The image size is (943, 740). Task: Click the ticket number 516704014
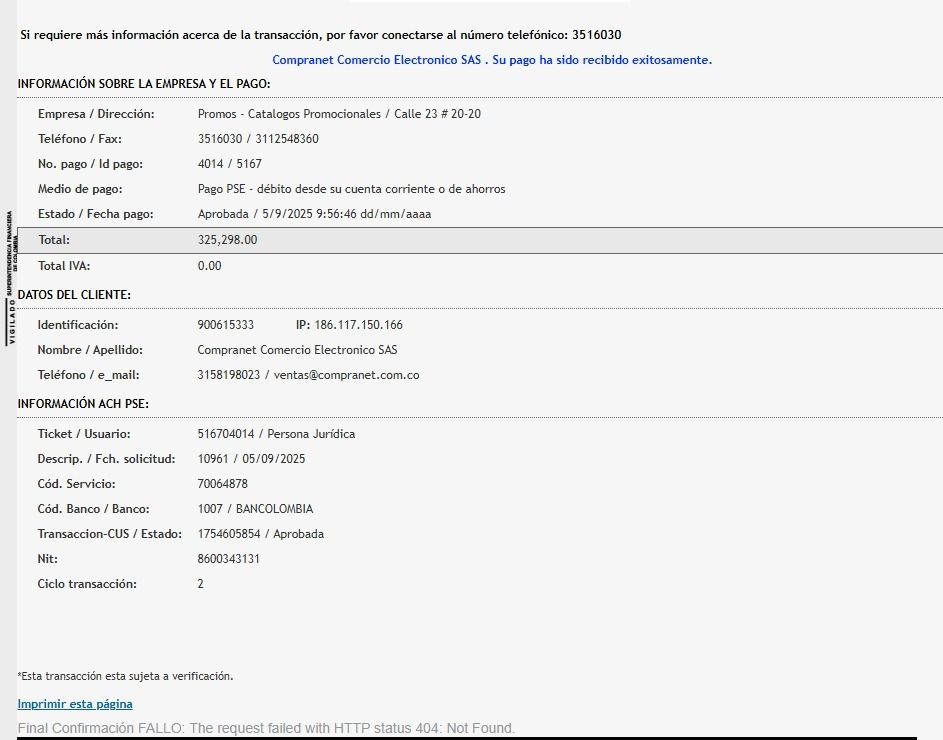226,434
